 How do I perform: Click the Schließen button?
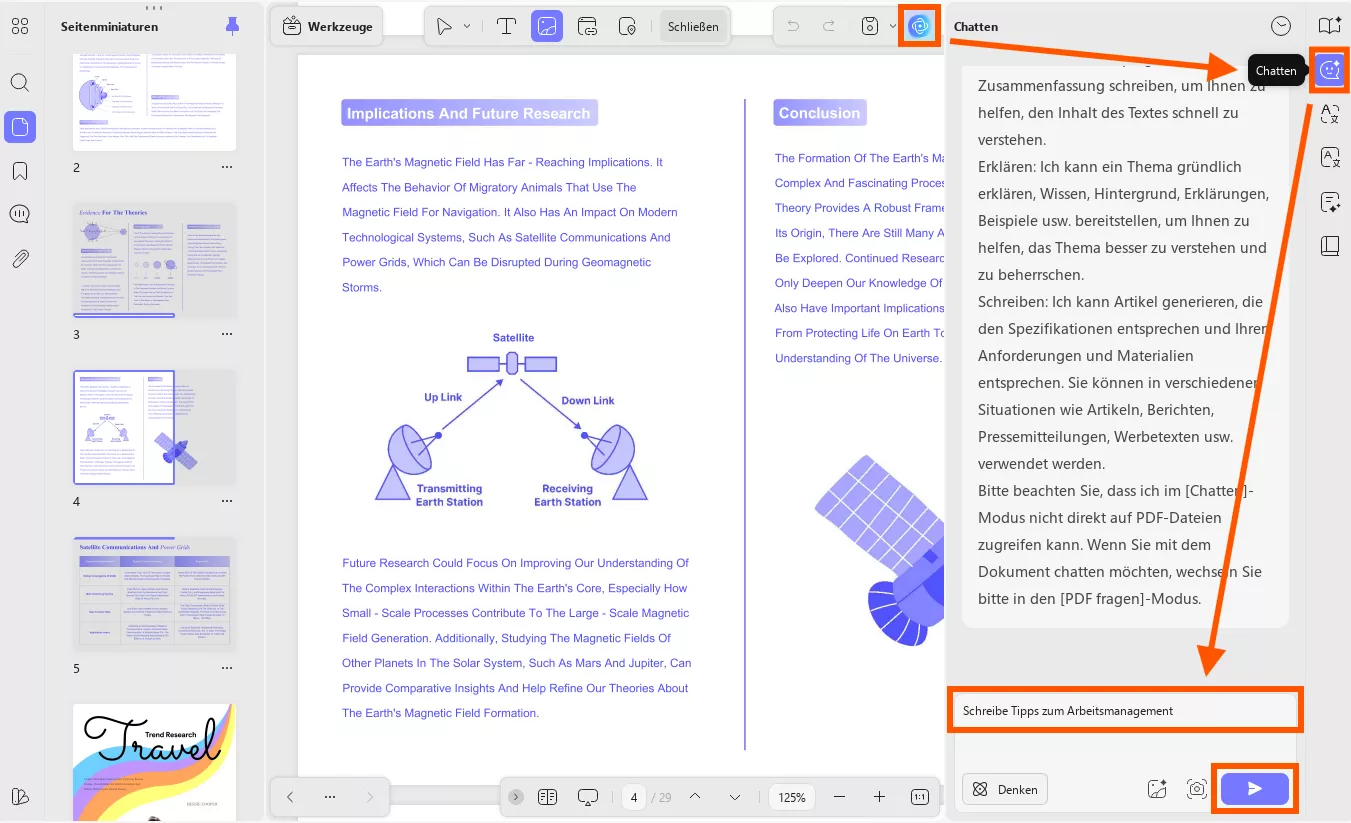point(693,27)
